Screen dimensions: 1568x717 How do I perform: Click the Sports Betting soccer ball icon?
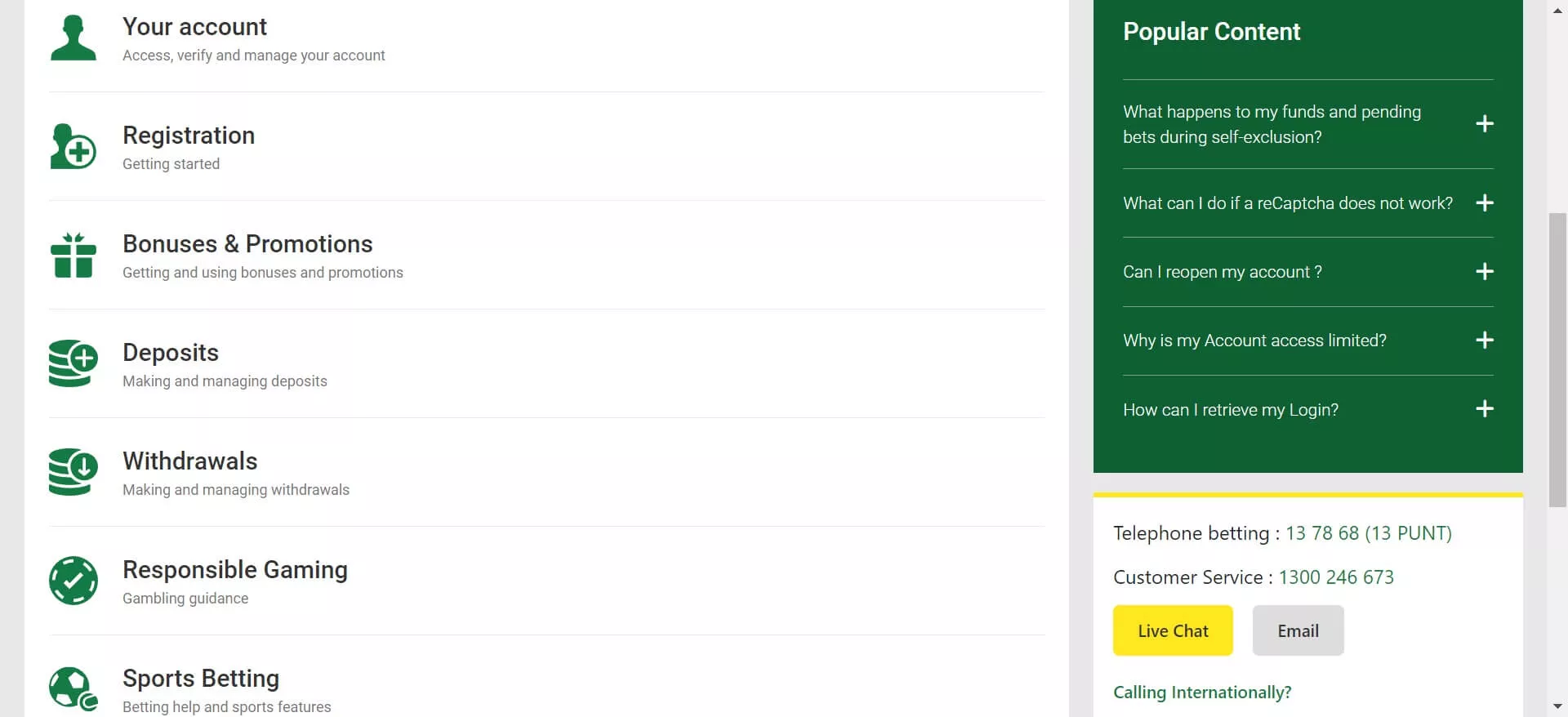[x=73, y=689]
